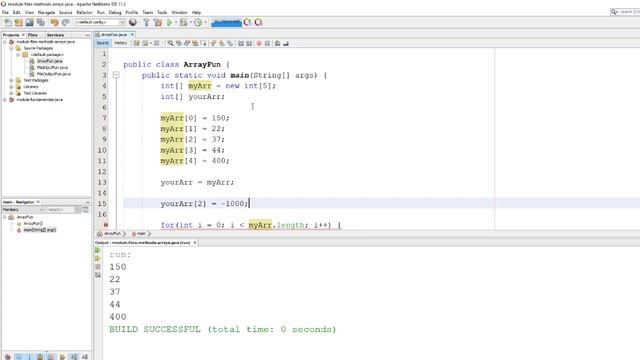Image resolution: width=640 pixels, height=360 pixels.
Task: Select FileInputFun.java in Projects tree
Action: (52, 67)
